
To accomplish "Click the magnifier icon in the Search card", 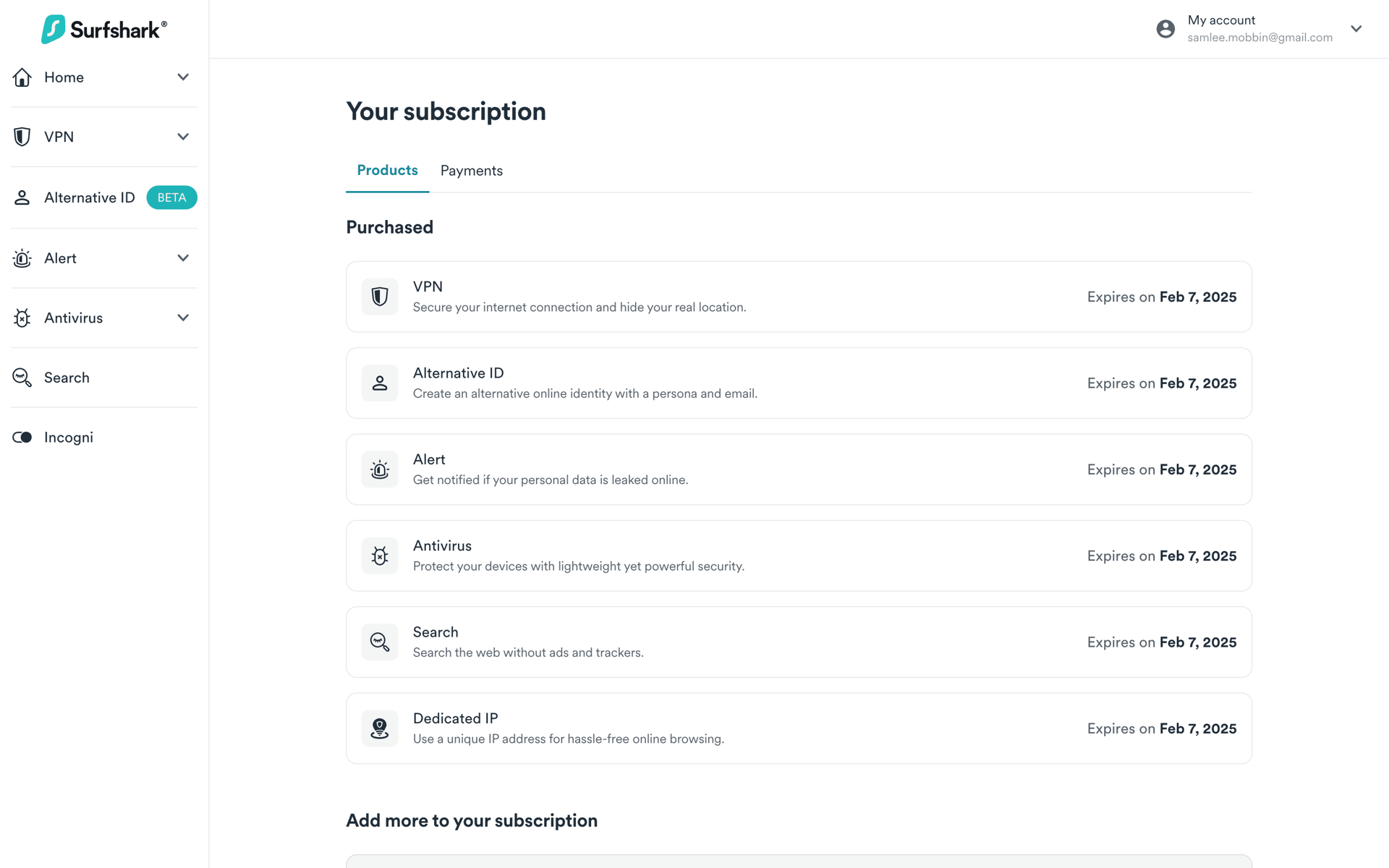I will click(380, 642).
